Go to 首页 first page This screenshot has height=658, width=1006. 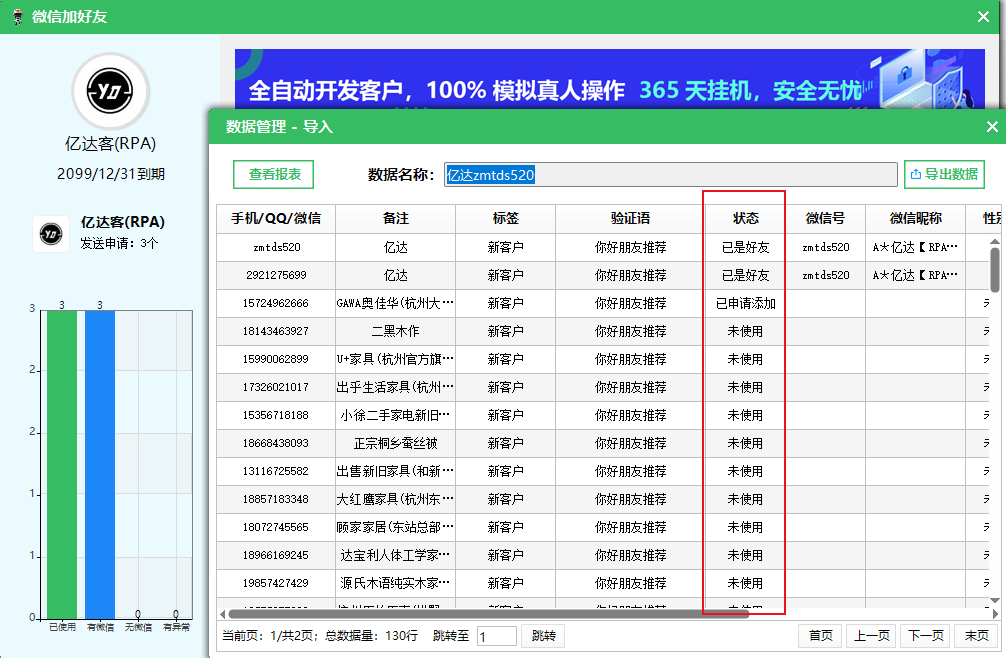coord(820,636)
